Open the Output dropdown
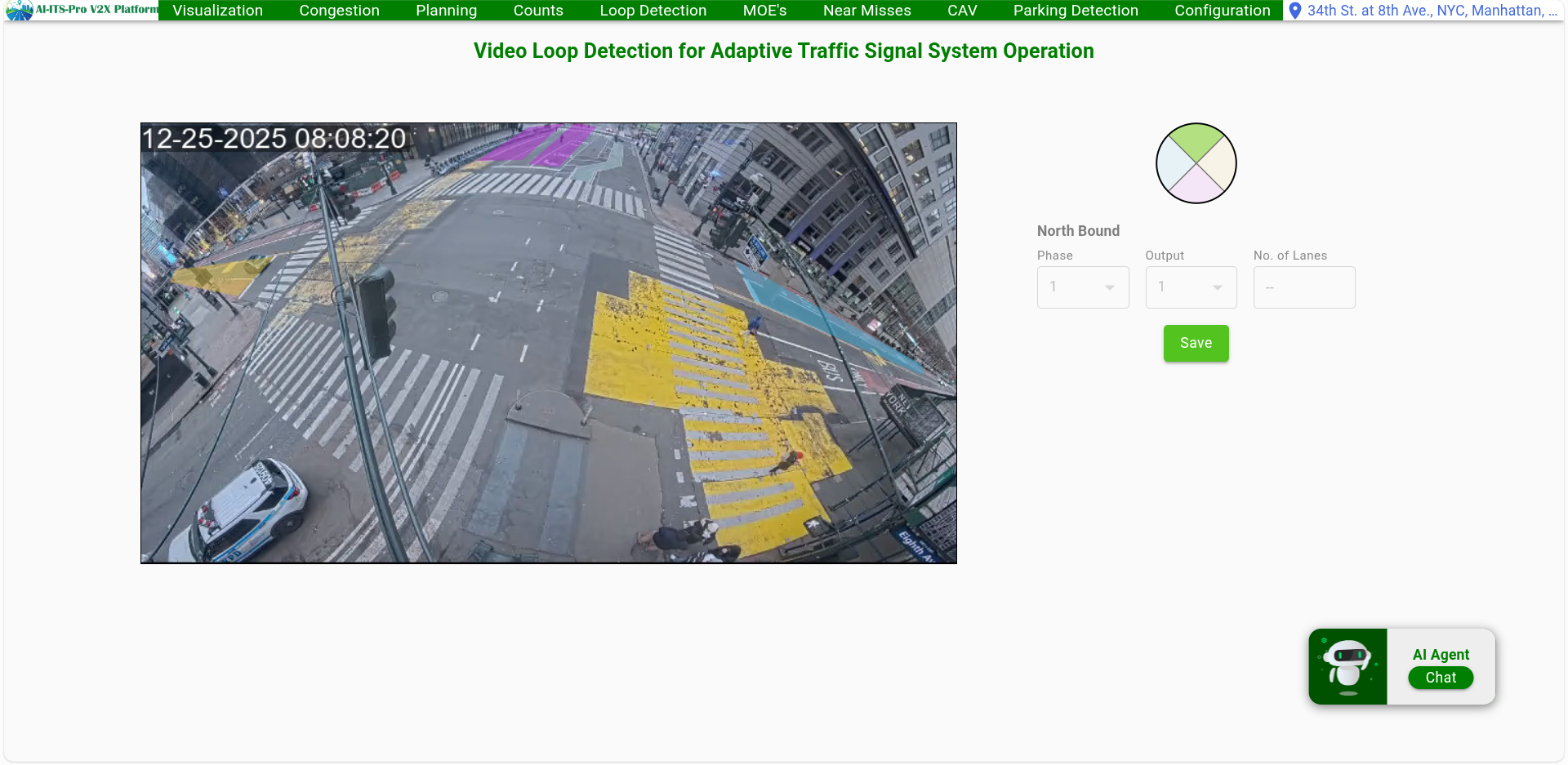The image size is (1568, 765). coord(1191,287)
